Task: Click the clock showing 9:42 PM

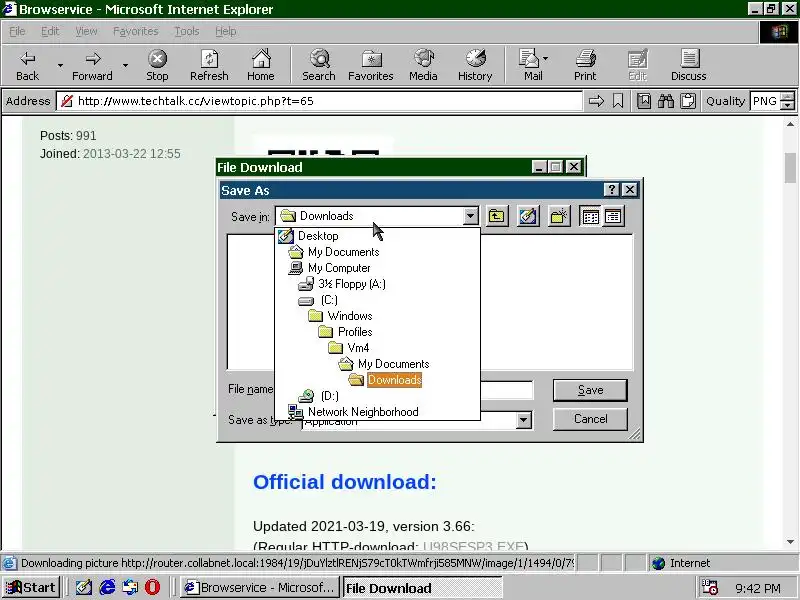Action: 758,588
